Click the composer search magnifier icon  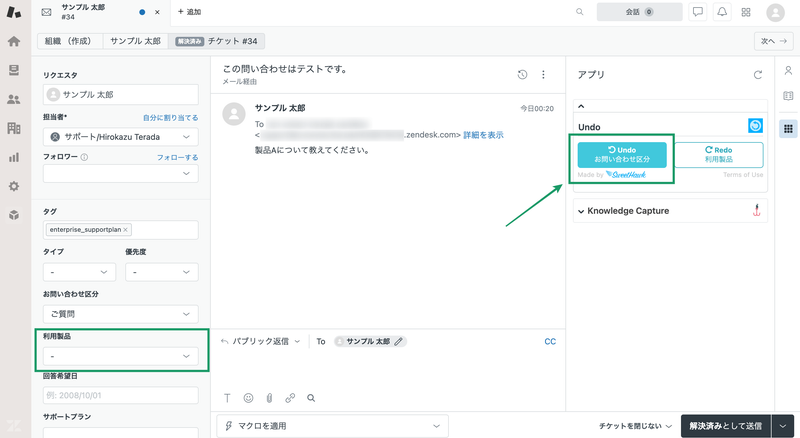pyautogui.click(x=311, y=398)
